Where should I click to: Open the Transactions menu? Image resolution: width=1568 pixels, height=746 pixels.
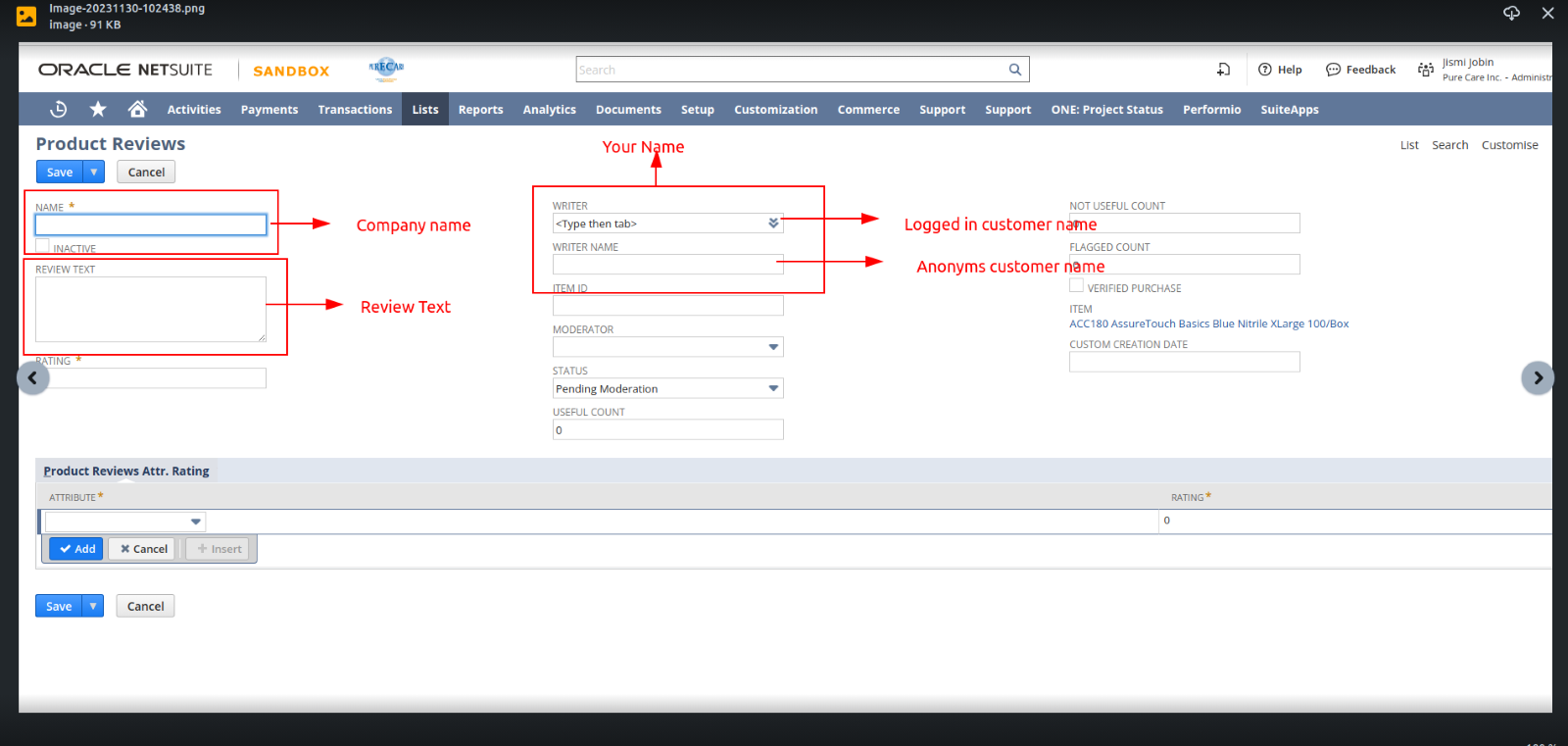(x=355, y=110)
